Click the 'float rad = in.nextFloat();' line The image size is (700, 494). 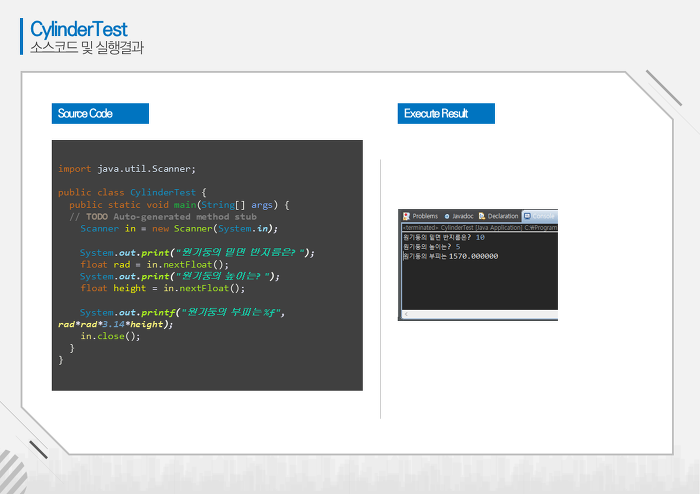click(154, 265)
